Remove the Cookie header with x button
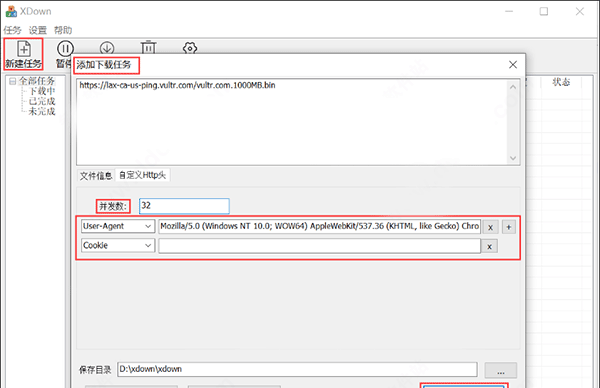The image size is (600, 388). (x=489, y=246)
